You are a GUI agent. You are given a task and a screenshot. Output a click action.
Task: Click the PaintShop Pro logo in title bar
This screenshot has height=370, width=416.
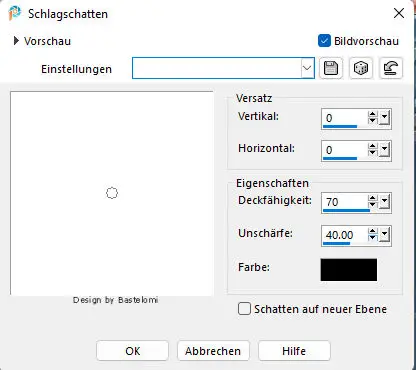[15, 13]
